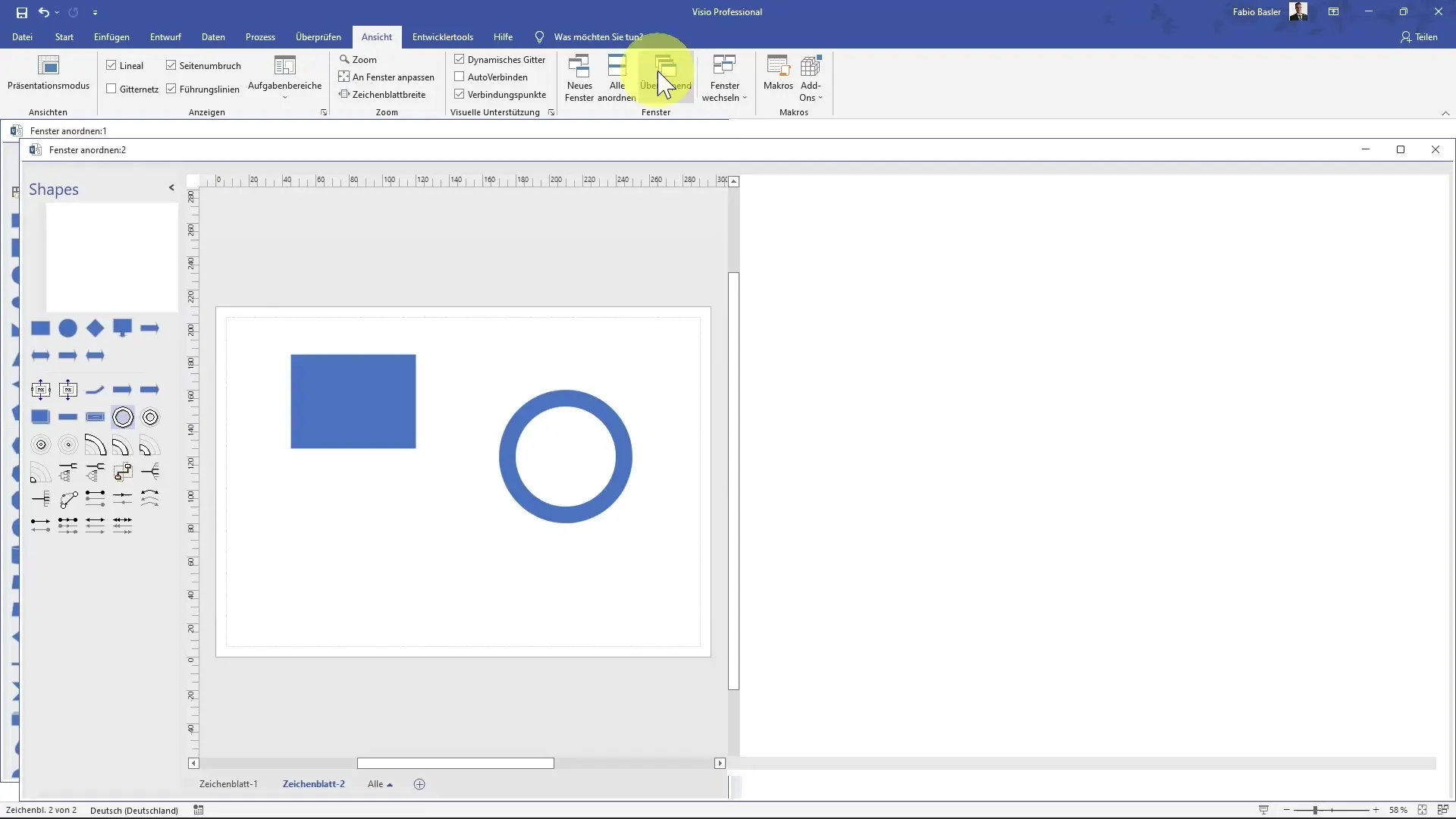The height and width of the screenshot is (819, 1456).
Task: Click Alle anordnen
Action: click(x=617, y=78)
